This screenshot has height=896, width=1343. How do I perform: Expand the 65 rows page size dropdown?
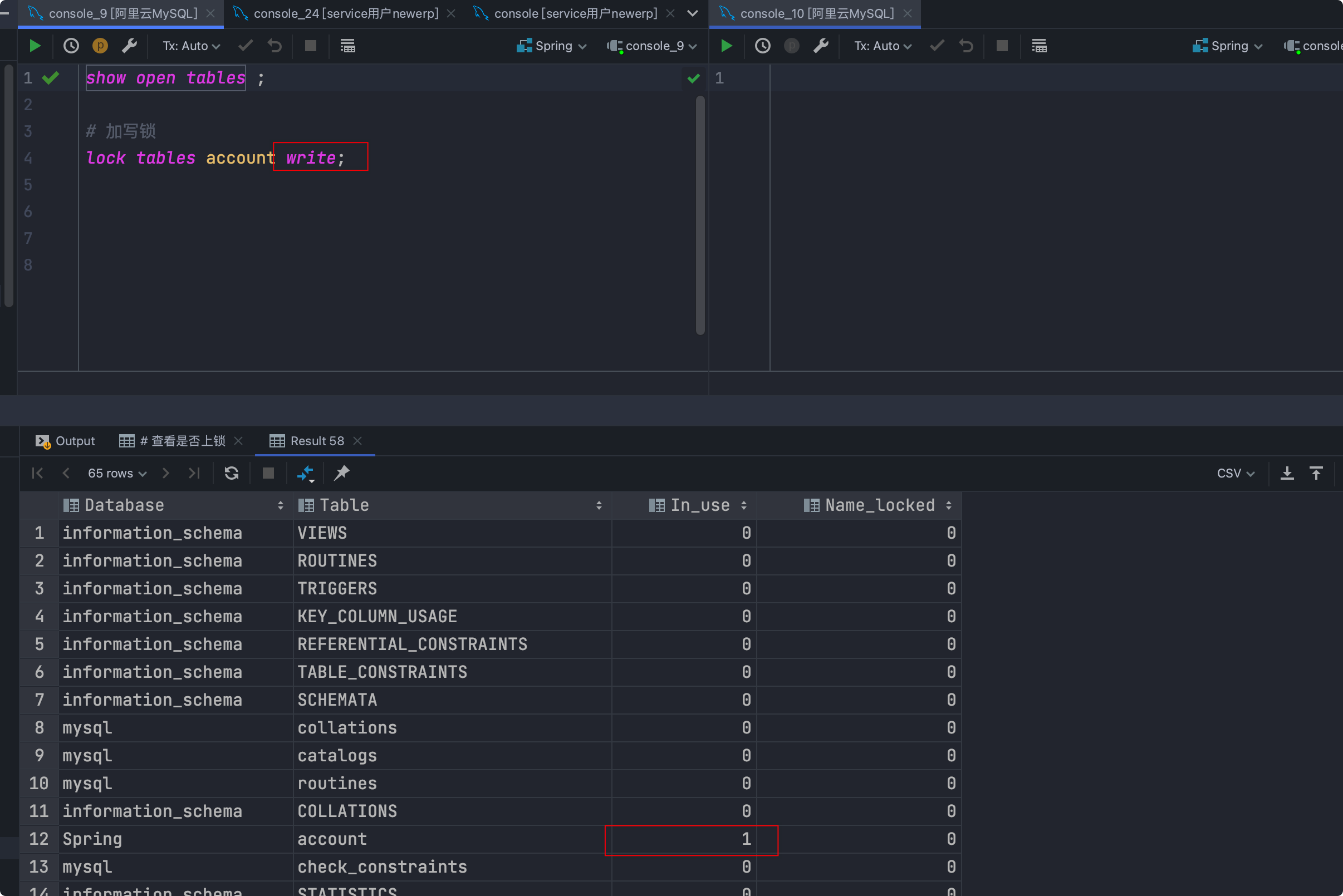(x=117, y=473)
